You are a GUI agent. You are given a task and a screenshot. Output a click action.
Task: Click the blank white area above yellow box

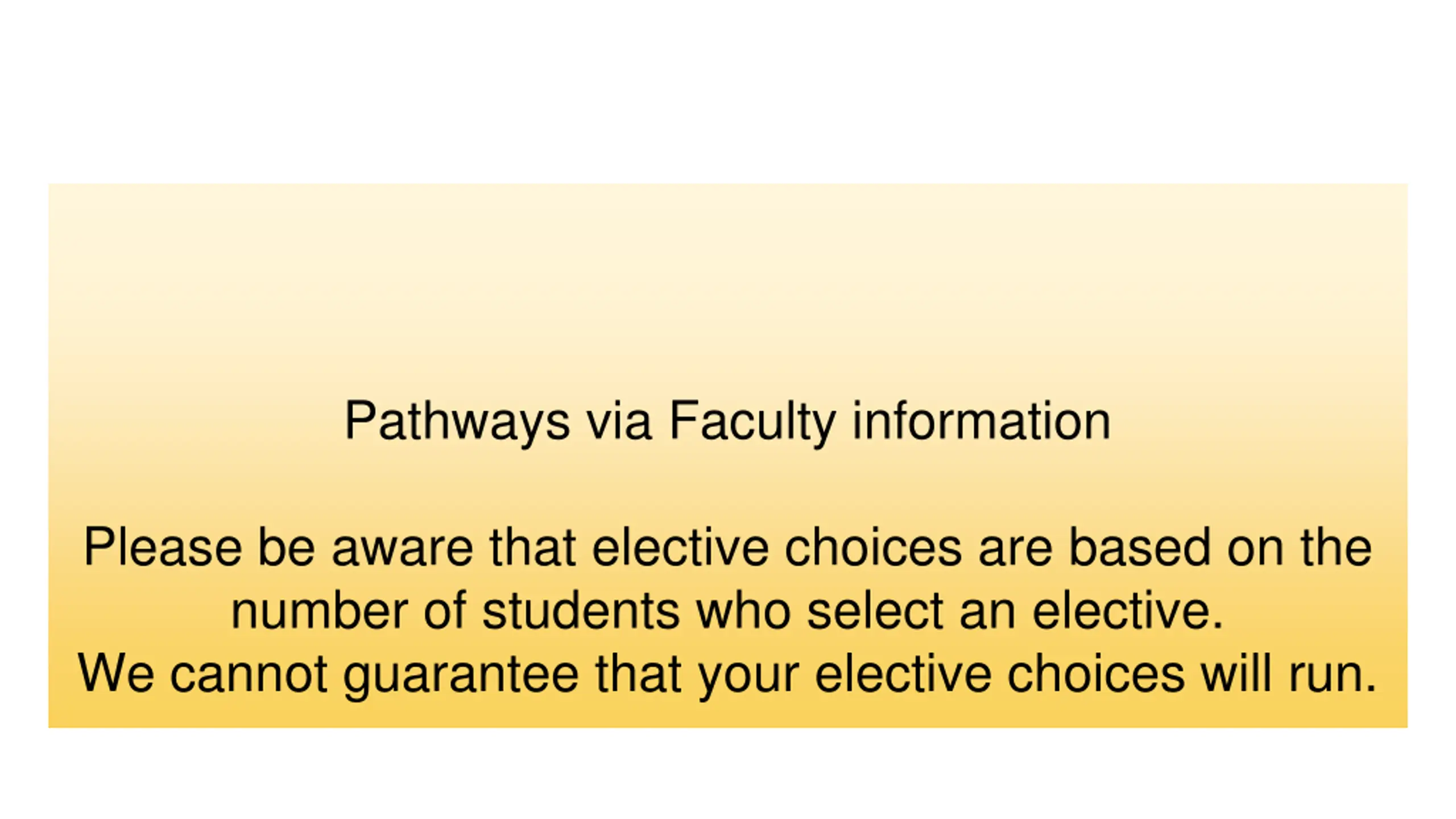click(727, 91)
